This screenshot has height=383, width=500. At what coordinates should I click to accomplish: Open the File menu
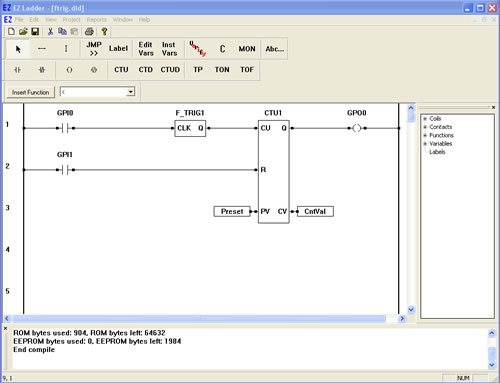pyautogui.click(x=19, y=20)
